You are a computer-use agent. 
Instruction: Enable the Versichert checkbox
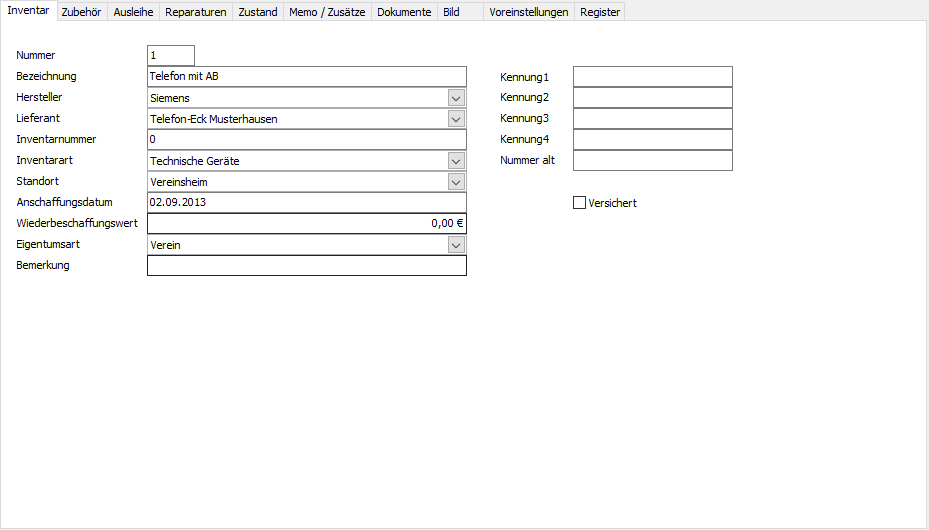pyautogui.click(x=579, y=203)
